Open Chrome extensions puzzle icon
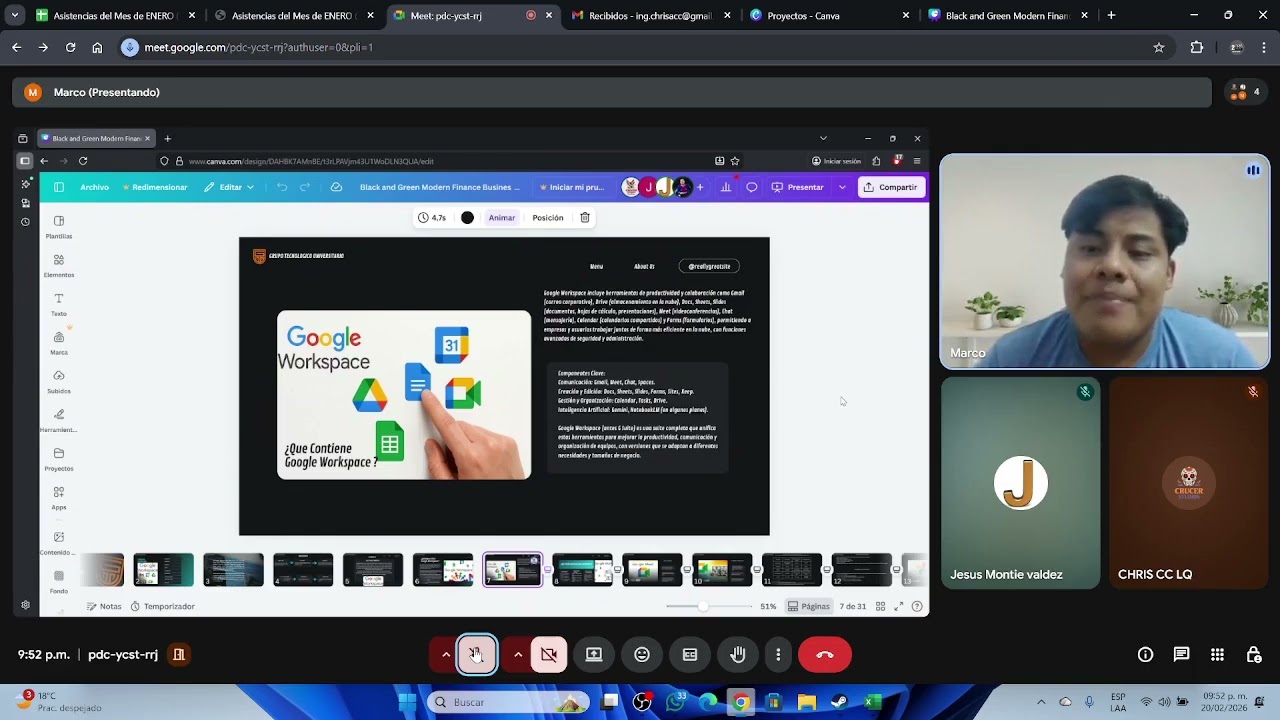Screen dimensions: 1280x720 [x=1197, y=47]
